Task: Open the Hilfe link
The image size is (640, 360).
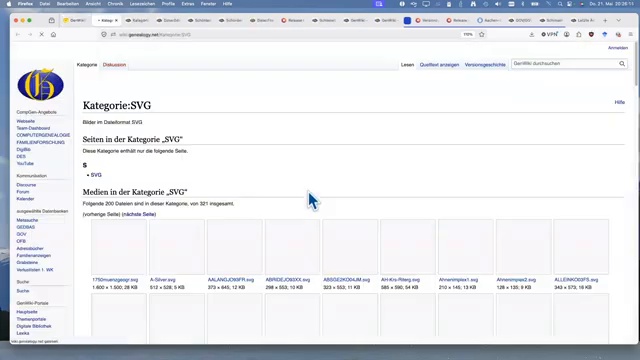Action: 620,102
